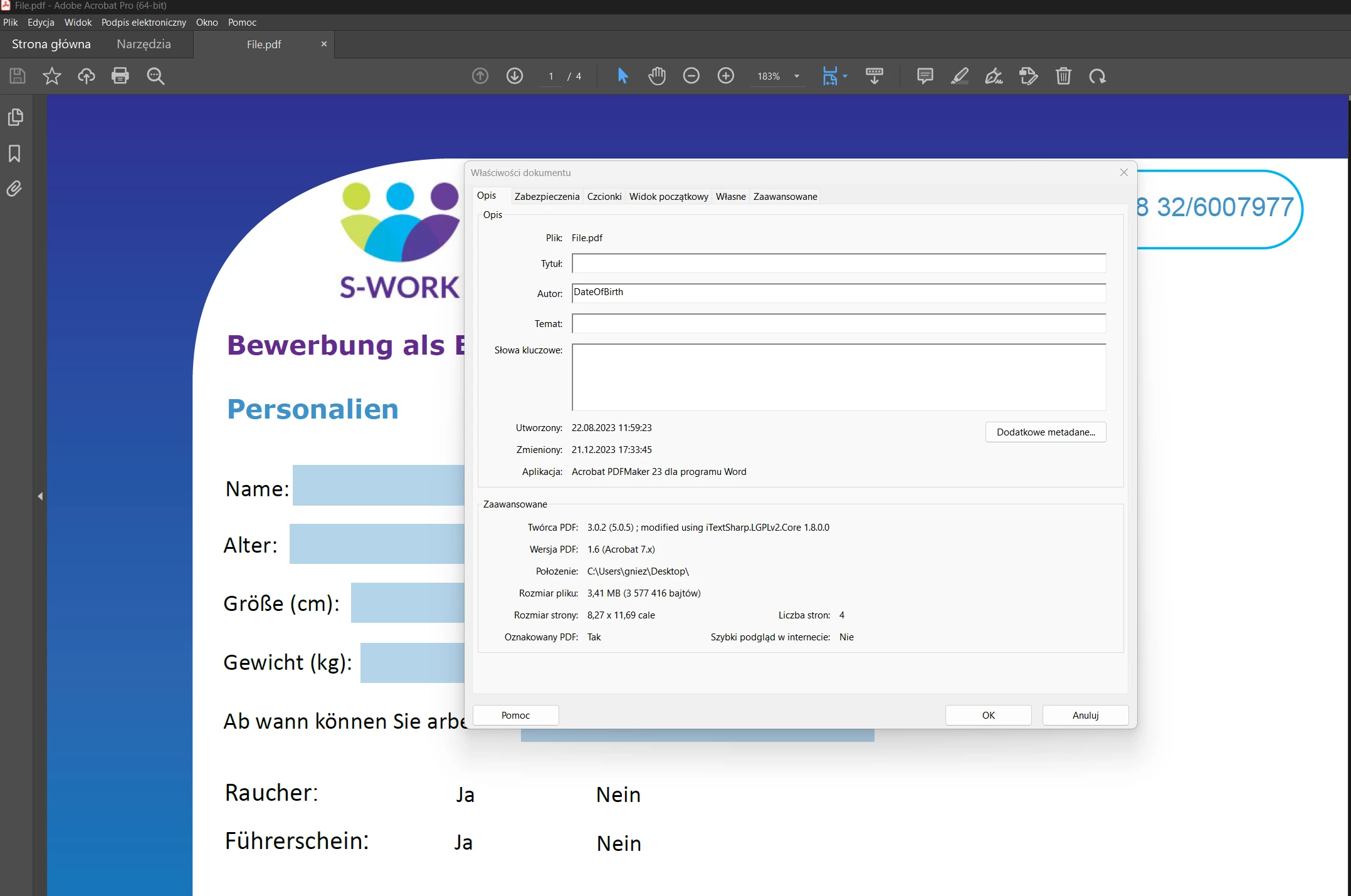Click the Słowa kluczowe text area
The width and height of the screenshot is (1351, 896).
[838, 377]
